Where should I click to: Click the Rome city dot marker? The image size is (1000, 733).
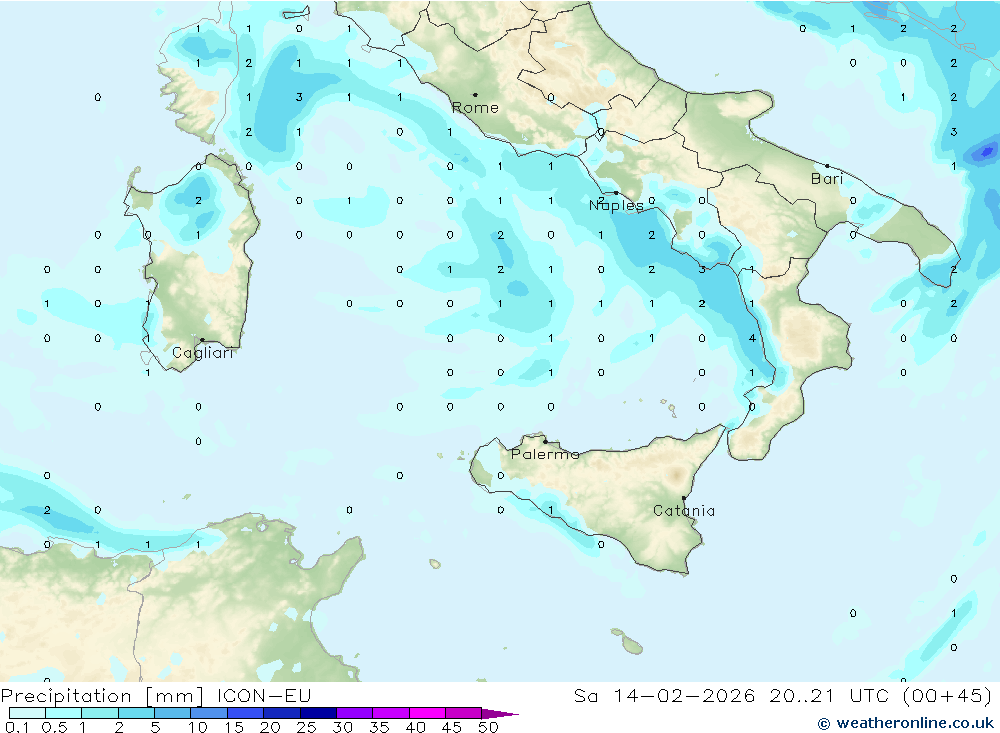pyautogui.click(x=475, y=94)
